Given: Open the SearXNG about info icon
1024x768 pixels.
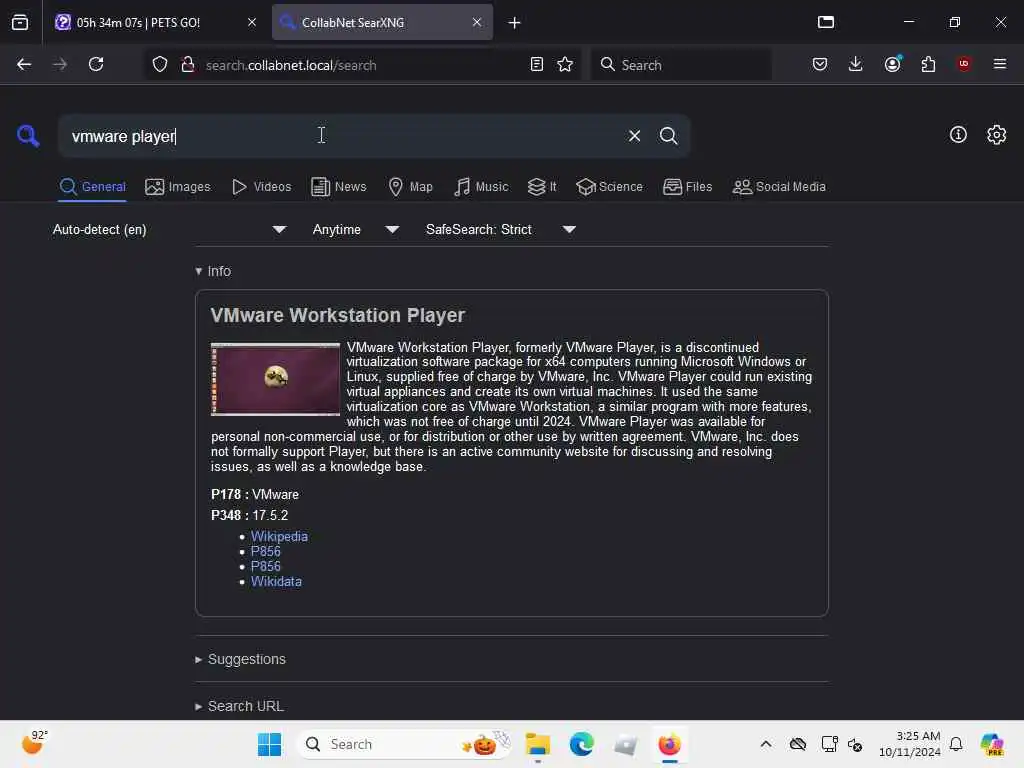Looking at the screenshot, I should (x=958, y=135).
